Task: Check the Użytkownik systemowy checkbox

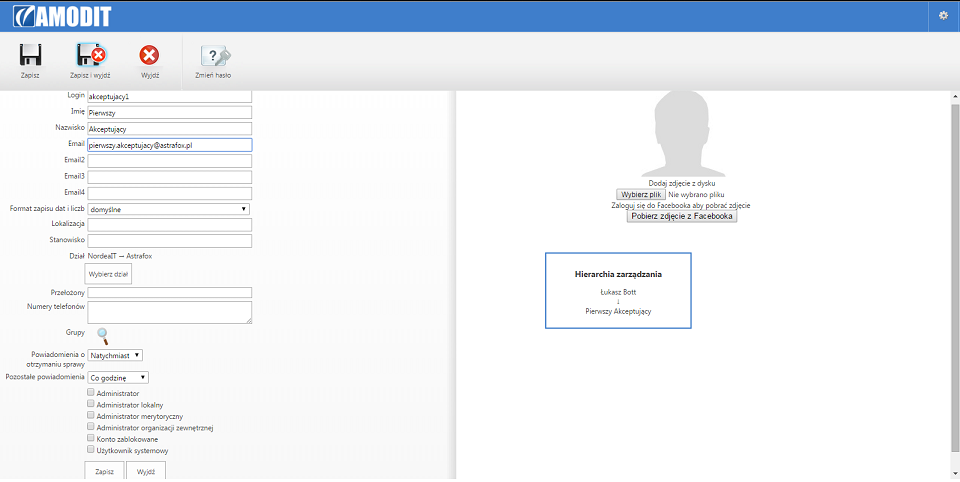Action: [91, 450]
